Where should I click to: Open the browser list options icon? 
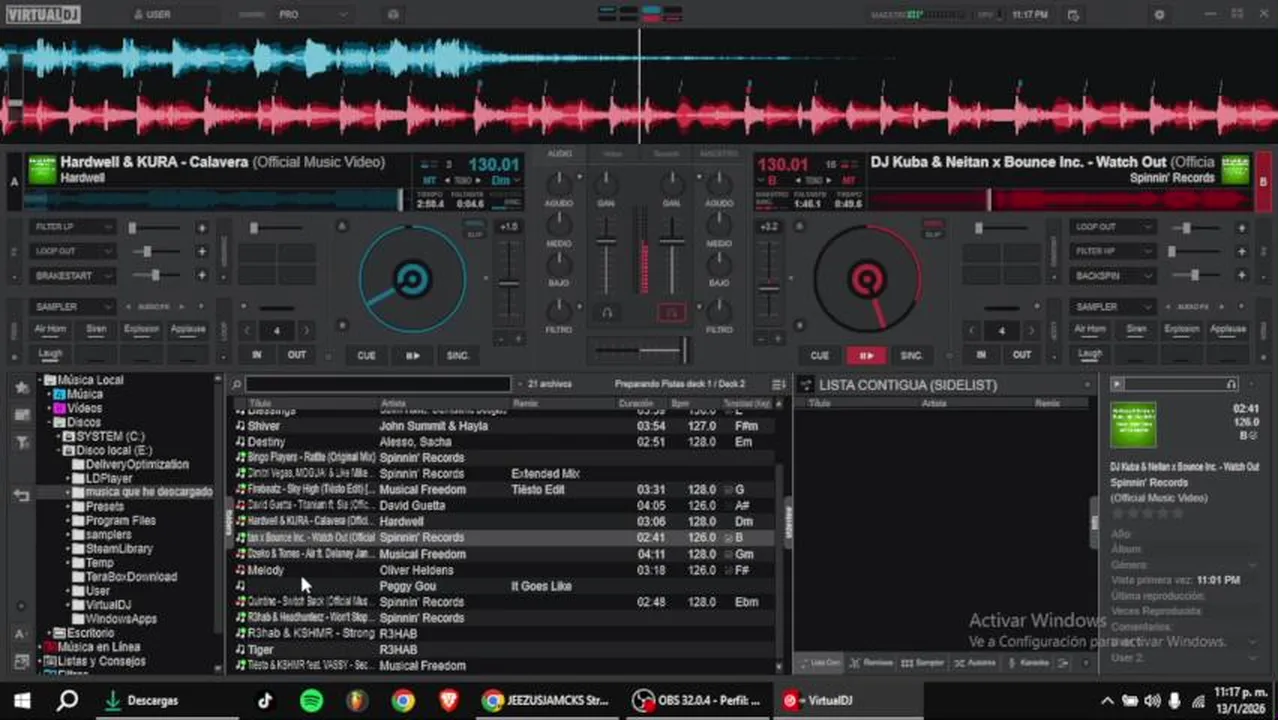779,384
